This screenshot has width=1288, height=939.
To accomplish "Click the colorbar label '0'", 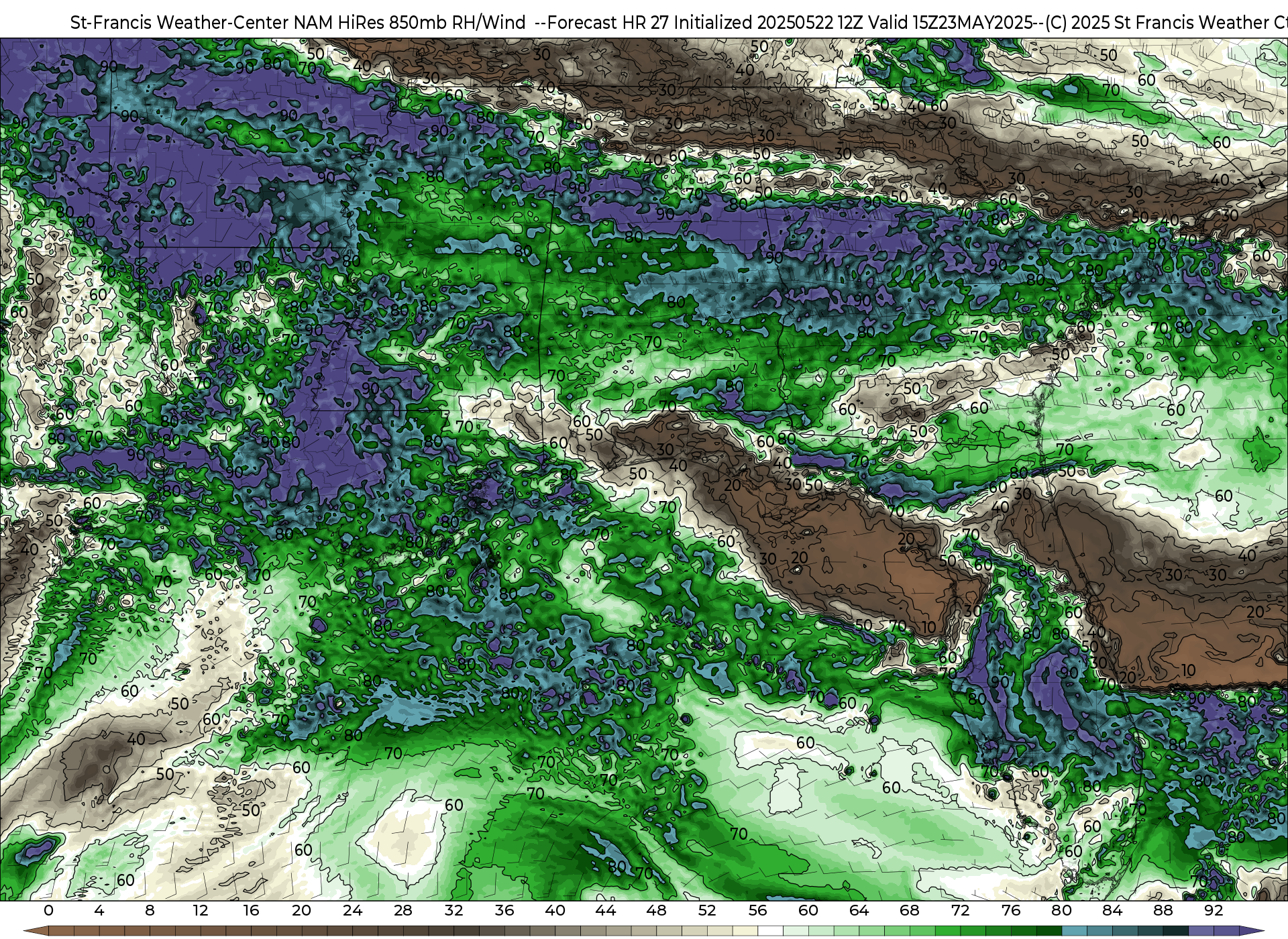I will tap(48, 910).
